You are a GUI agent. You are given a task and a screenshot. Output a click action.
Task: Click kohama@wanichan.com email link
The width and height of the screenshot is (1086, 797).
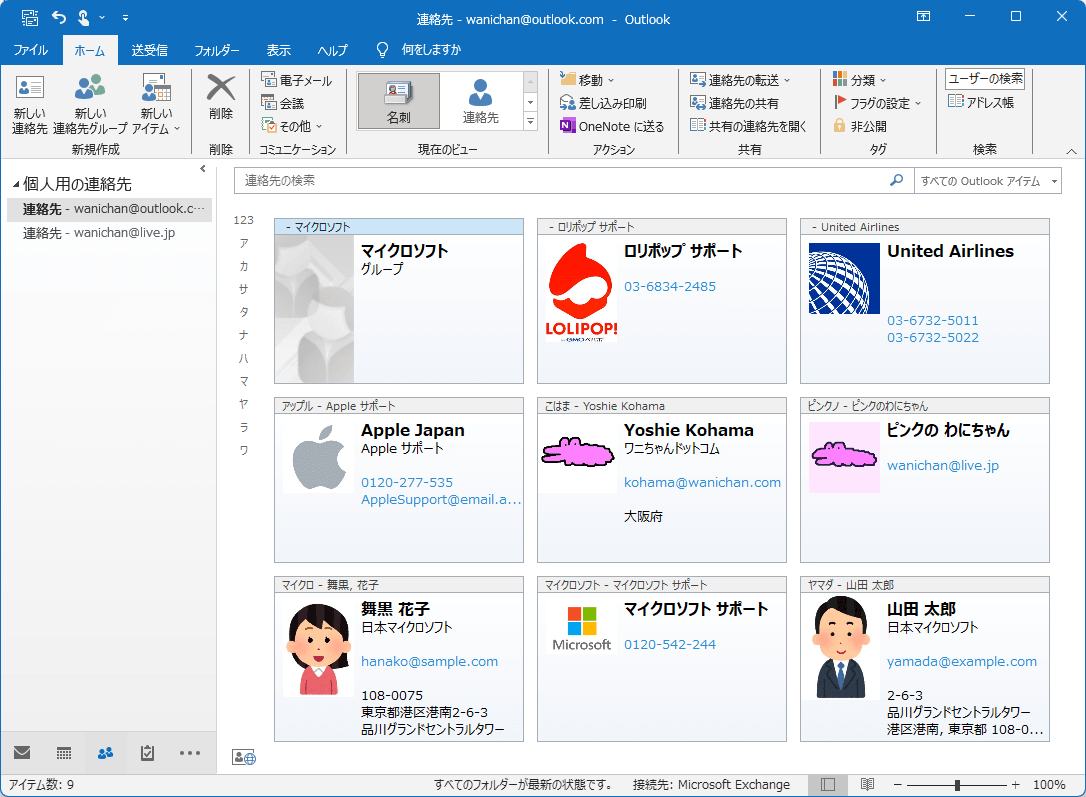702,483
